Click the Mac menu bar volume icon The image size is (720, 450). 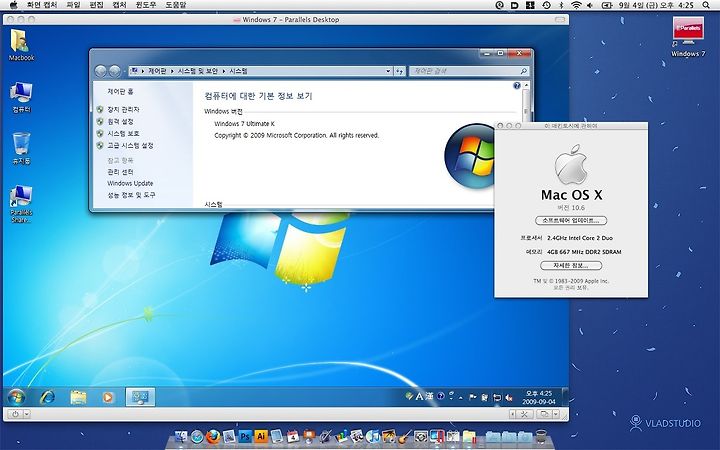pos(590,5)
